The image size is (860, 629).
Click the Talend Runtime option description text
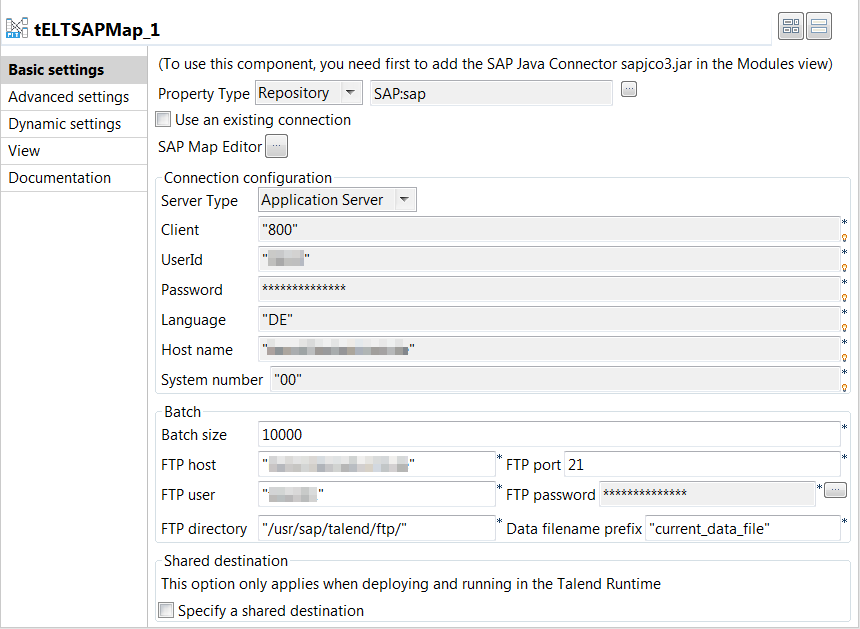point(411,583)
